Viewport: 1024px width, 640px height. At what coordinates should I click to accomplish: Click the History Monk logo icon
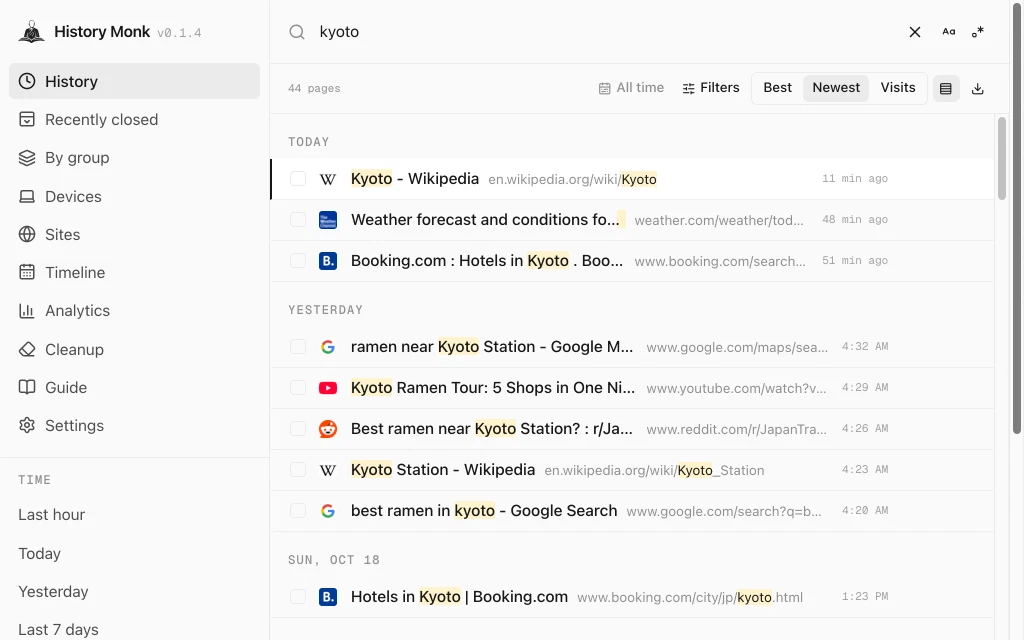(31, 32)
